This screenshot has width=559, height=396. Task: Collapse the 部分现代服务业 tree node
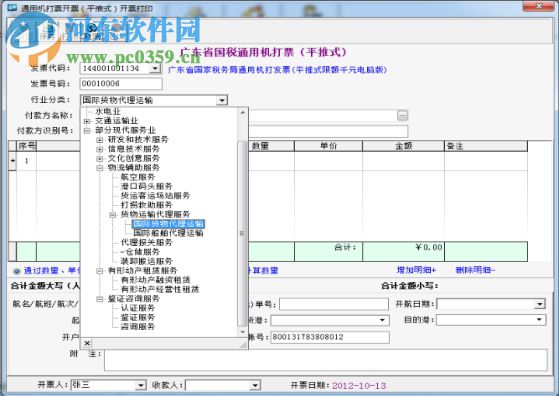click(x=87, y=130)
